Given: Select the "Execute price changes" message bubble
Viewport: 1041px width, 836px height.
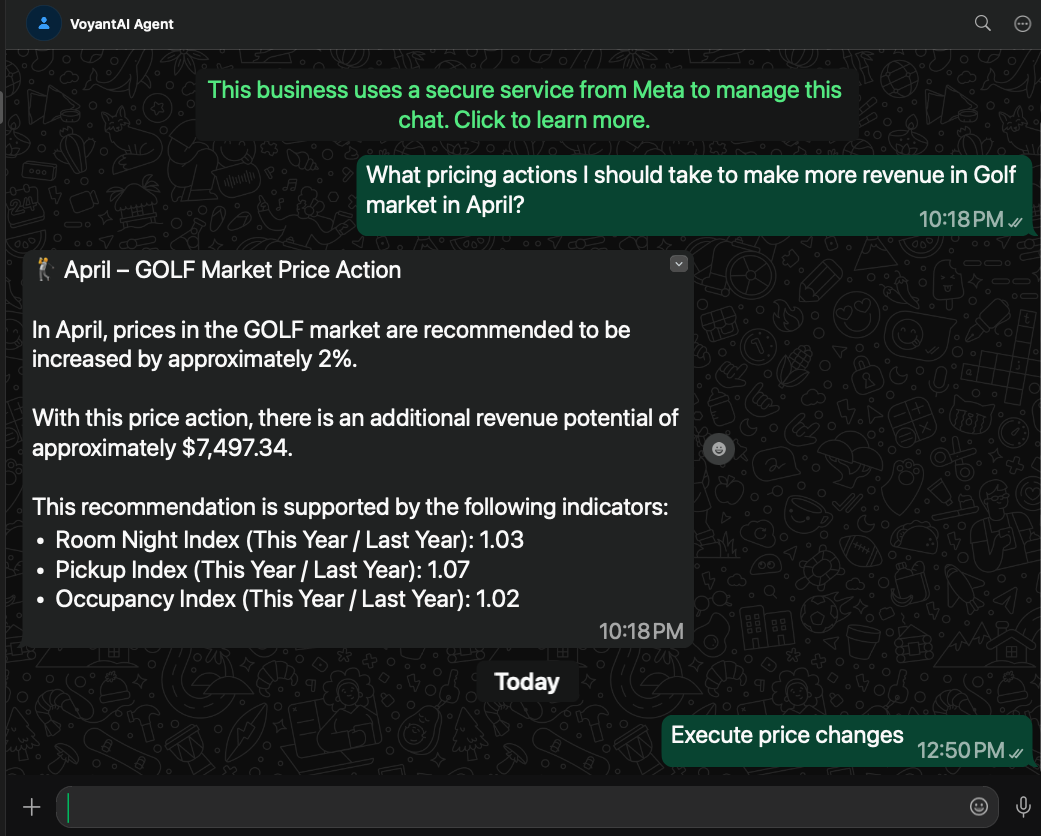Looking at the screenshot, I should click(786, 736).
